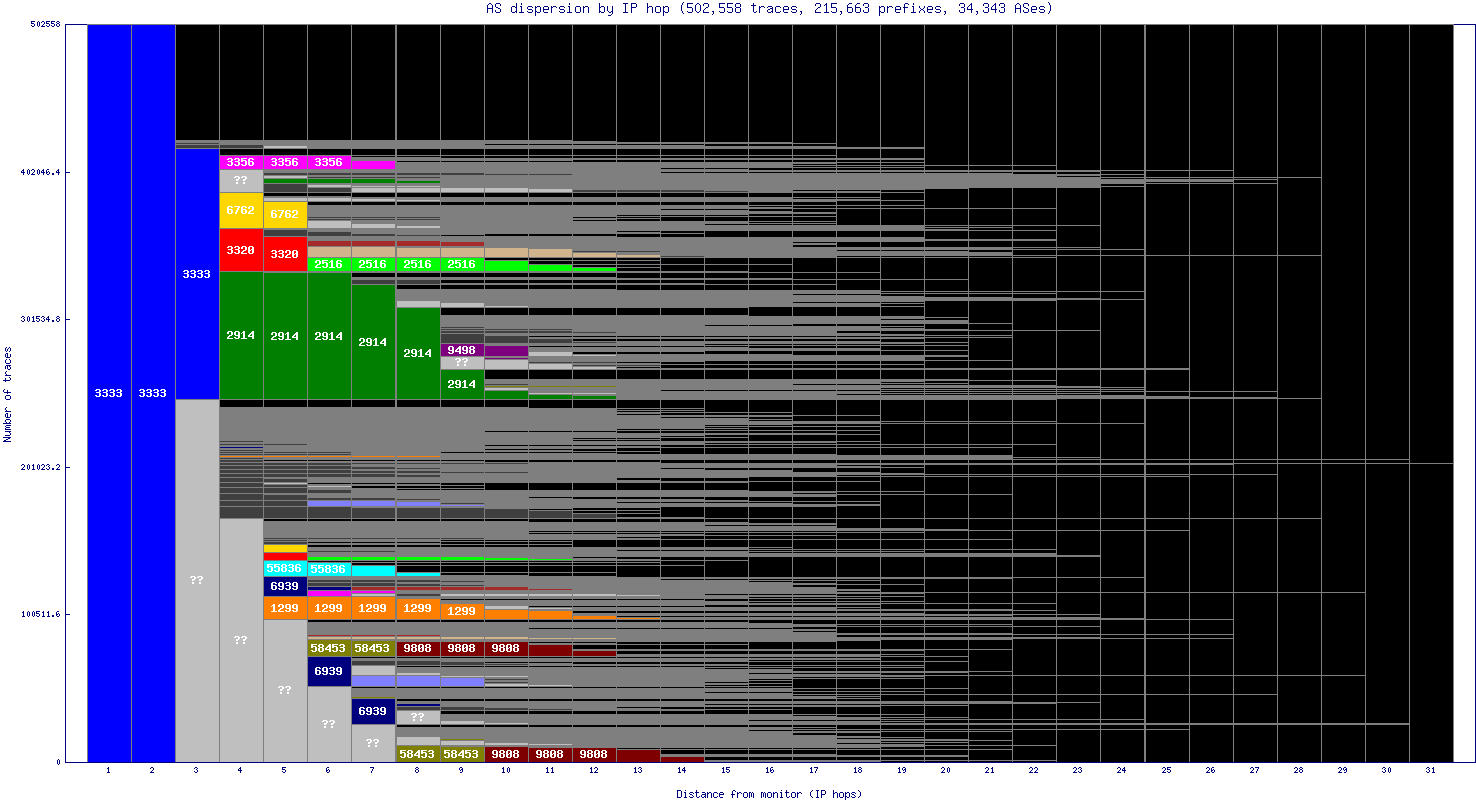Click the navy 6939 block at hop 5
Viewport: 1476px width, 800px height.
285,586
